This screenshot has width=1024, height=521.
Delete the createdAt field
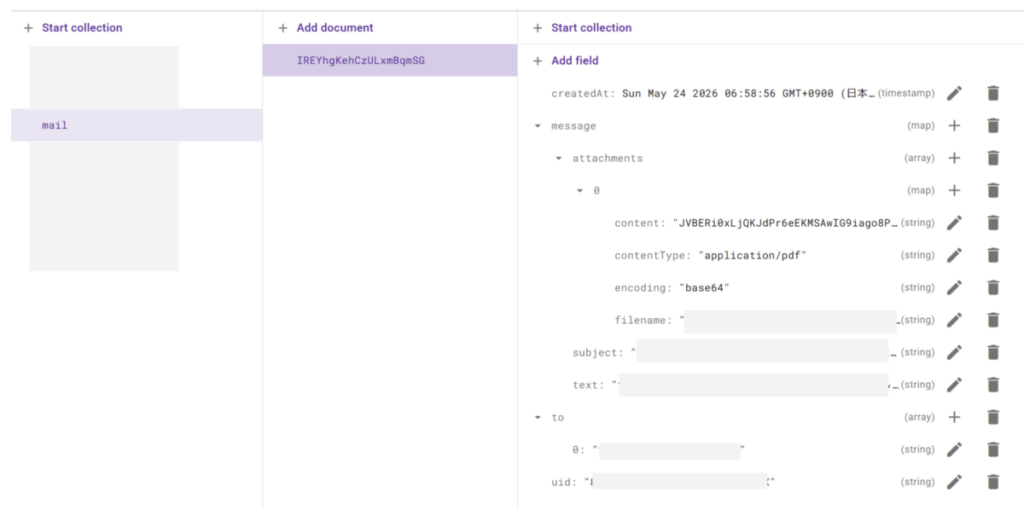click(x=993, y=93)
